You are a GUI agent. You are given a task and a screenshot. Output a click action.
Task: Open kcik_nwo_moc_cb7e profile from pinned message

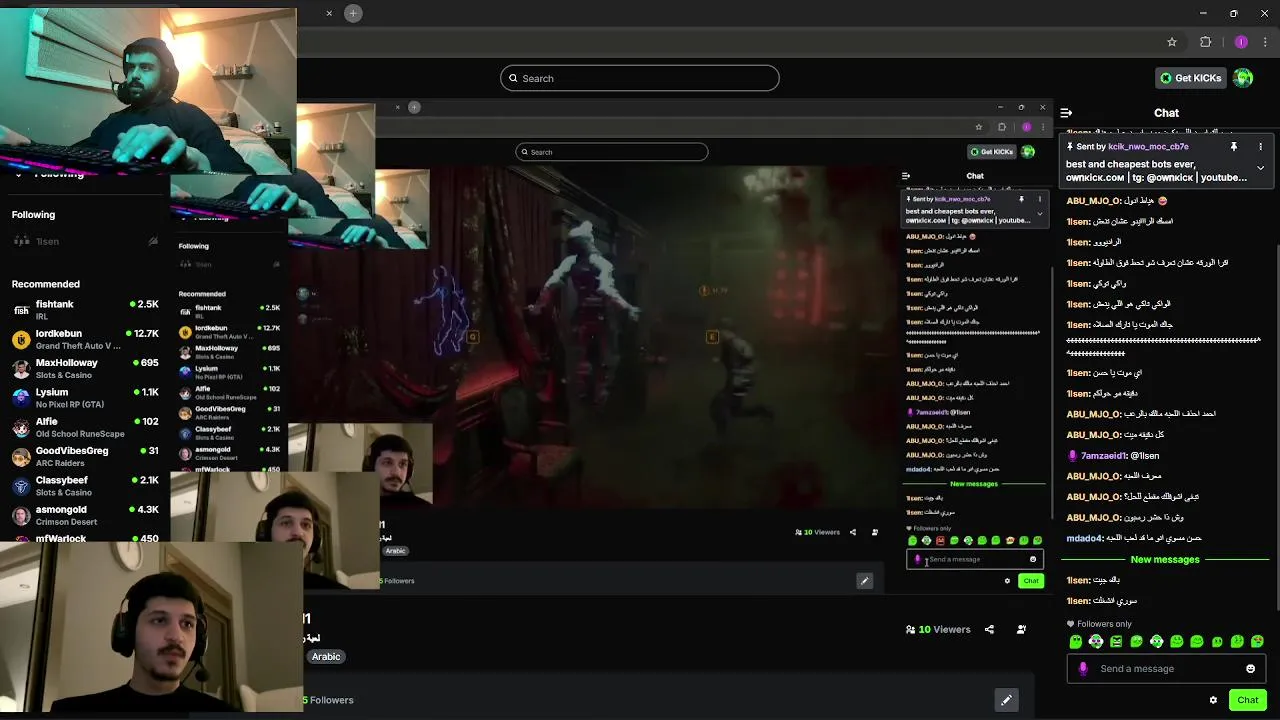click(1148, 147)
